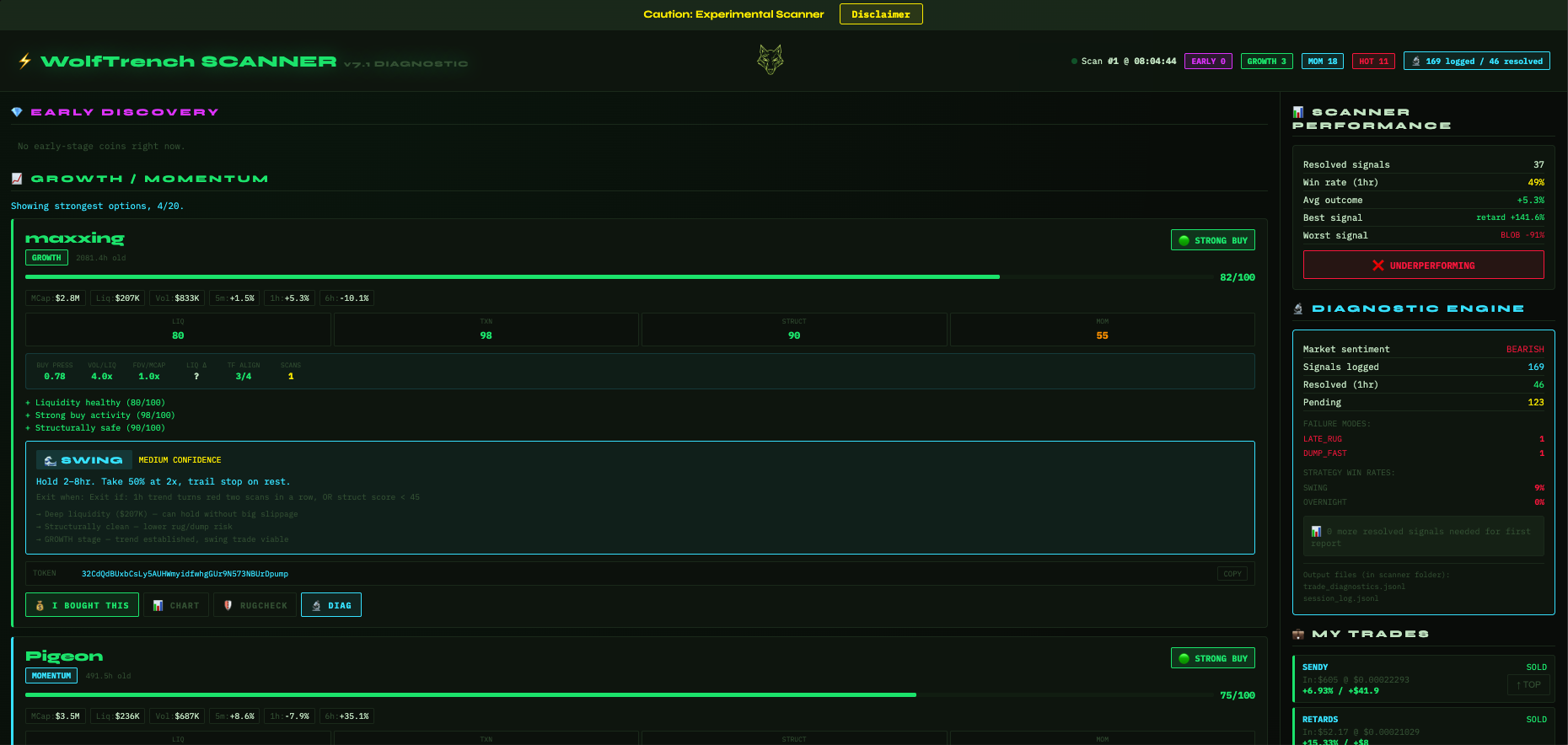Click the maxxing token address text

pyautogui.click(x=185, y=574)
